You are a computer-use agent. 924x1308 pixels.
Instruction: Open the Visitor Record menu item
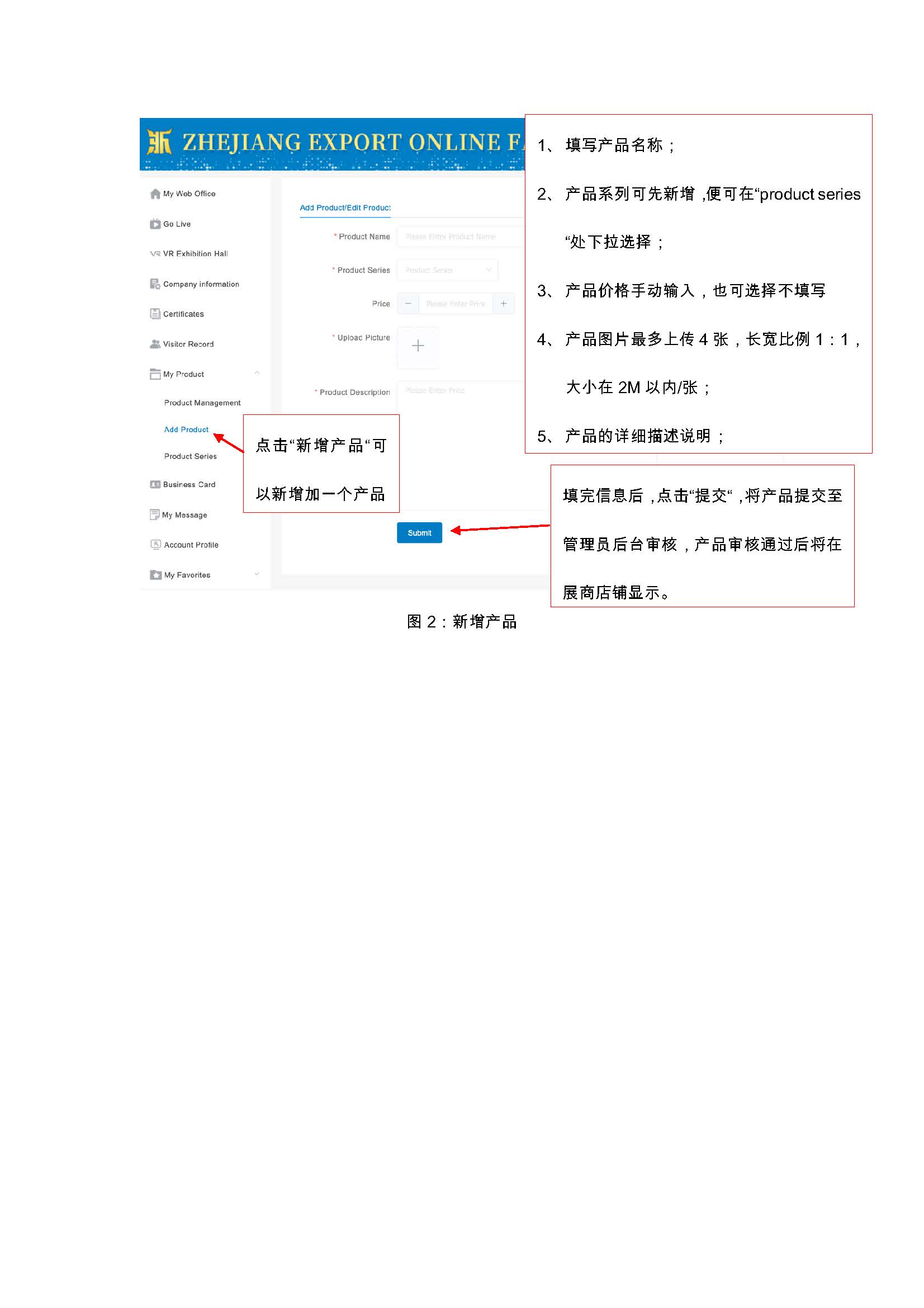[x=188, y=344]
